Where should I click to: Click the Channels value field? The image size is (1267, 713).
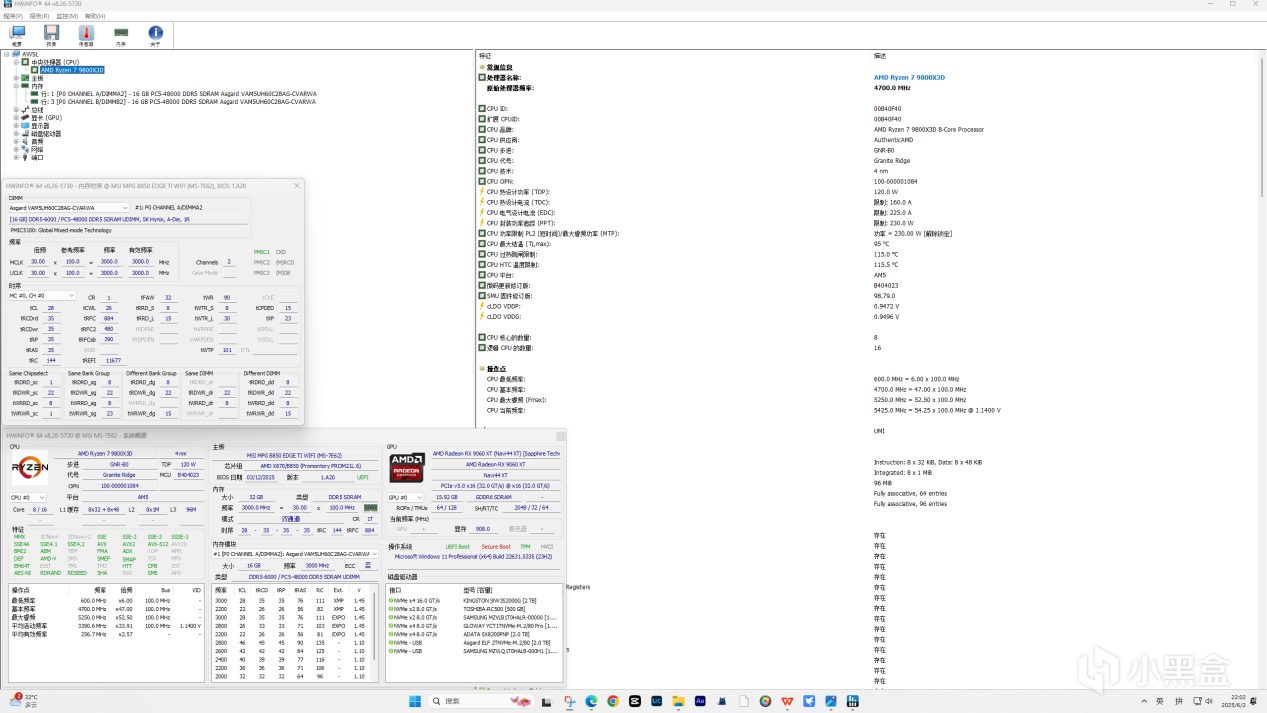click(229, 262)
